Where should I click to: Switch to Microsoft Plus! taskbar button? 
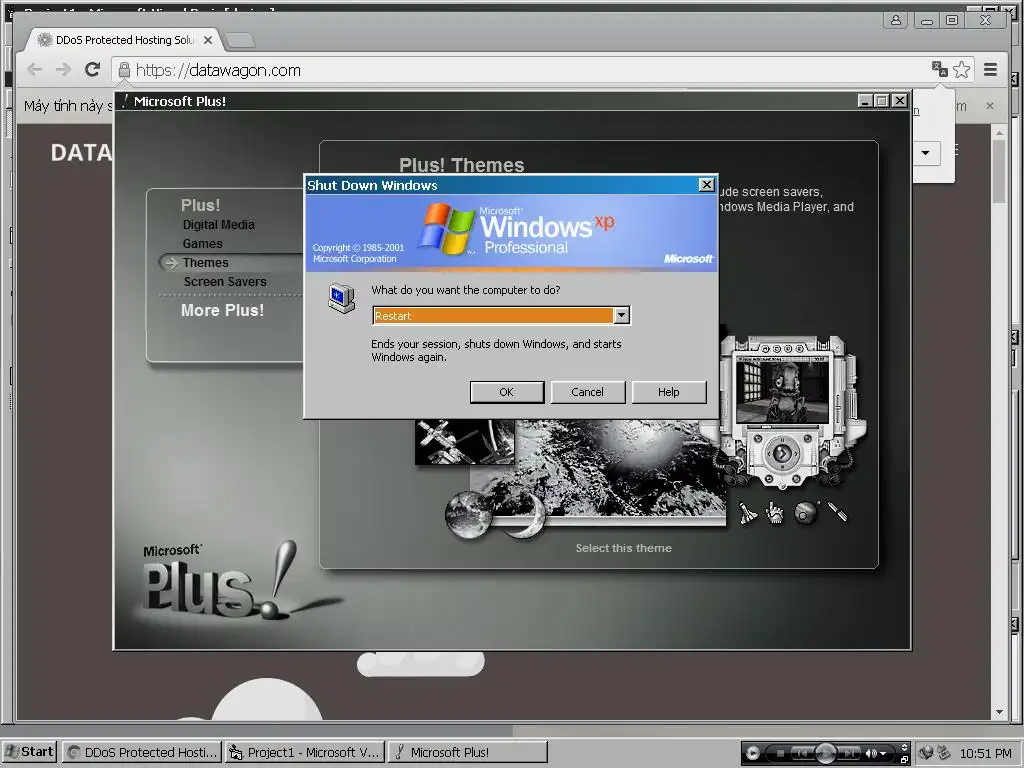pos(468,752)
